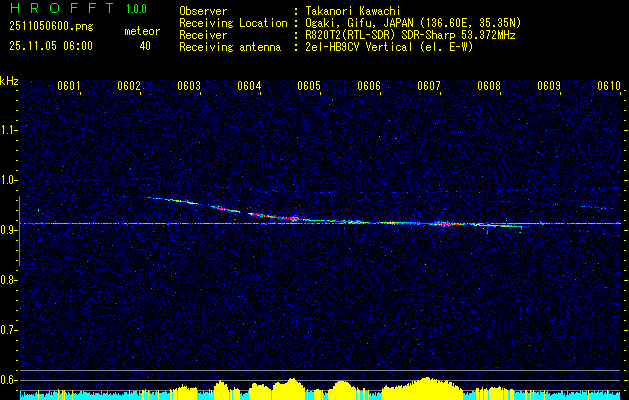Select the 0.6 kHz frequency tick
This screenshot has height=400, width=629.
(x=9, y=379)
